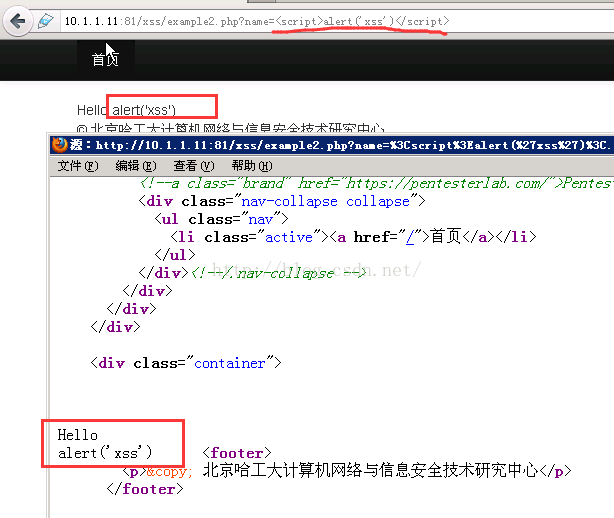Click the "/" href link in source
The width and height of the screenshot is (614, 518).
point(410,237)
